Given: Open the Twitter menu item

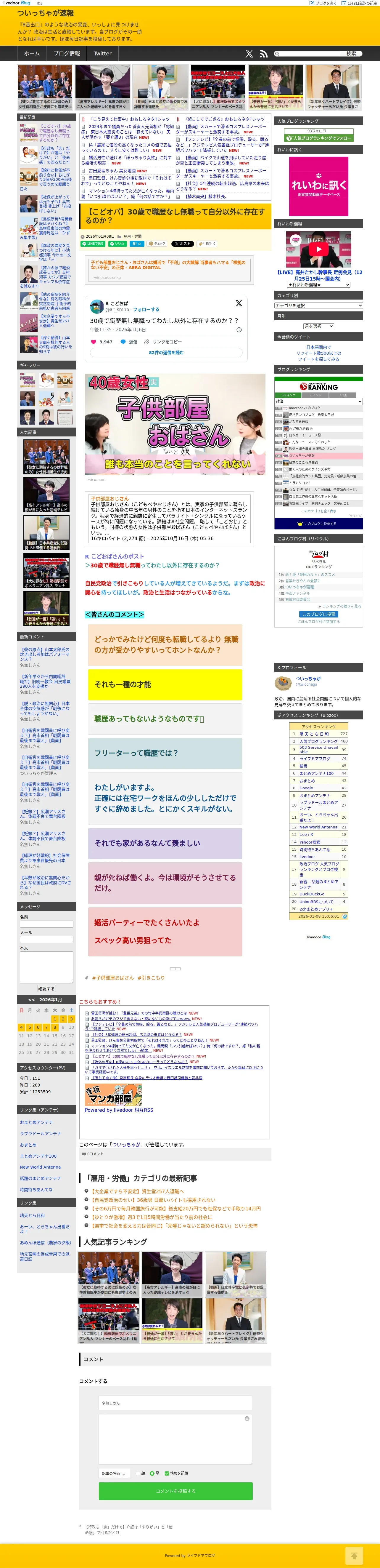Looking at the screenshot, I should [x=102, y=54].
